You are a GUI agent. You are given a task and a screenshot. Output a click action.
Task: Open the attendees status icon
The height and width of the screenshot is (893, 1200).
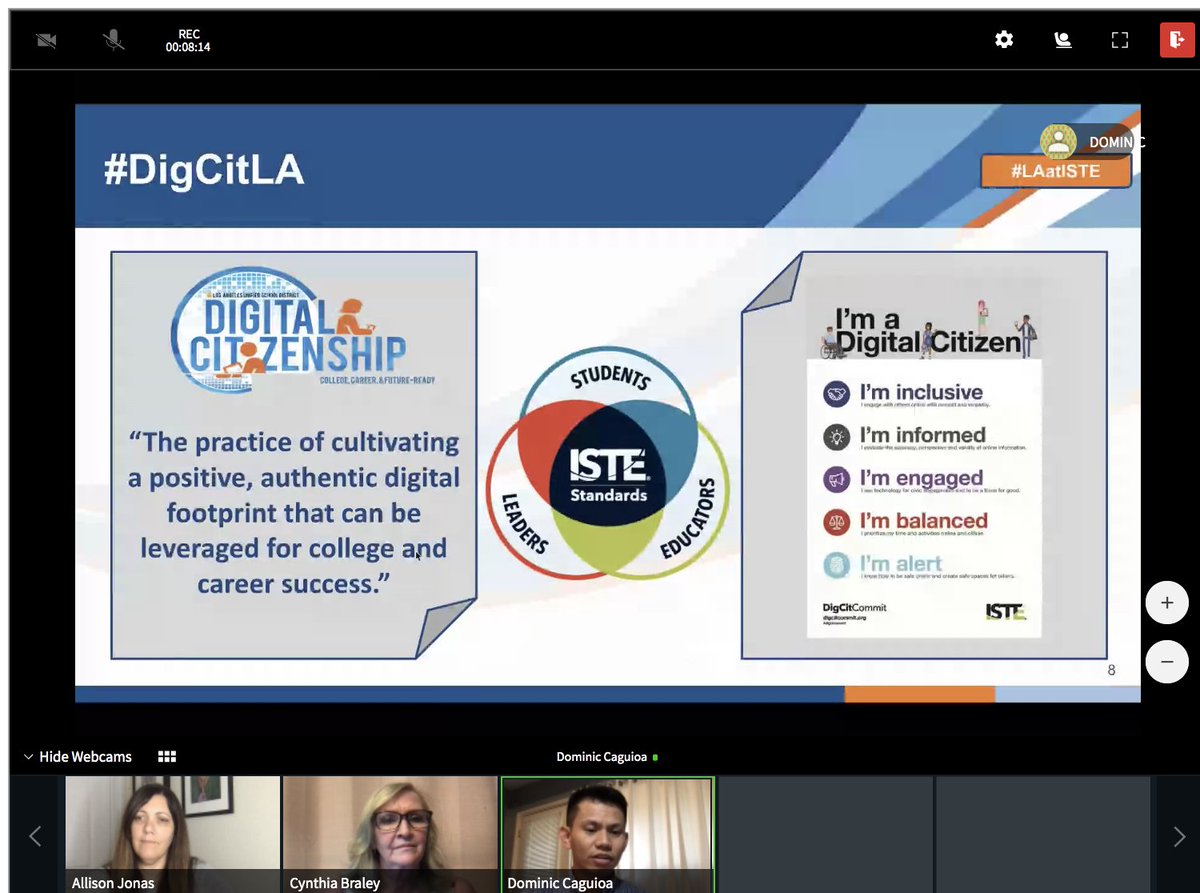point(1063,40)
